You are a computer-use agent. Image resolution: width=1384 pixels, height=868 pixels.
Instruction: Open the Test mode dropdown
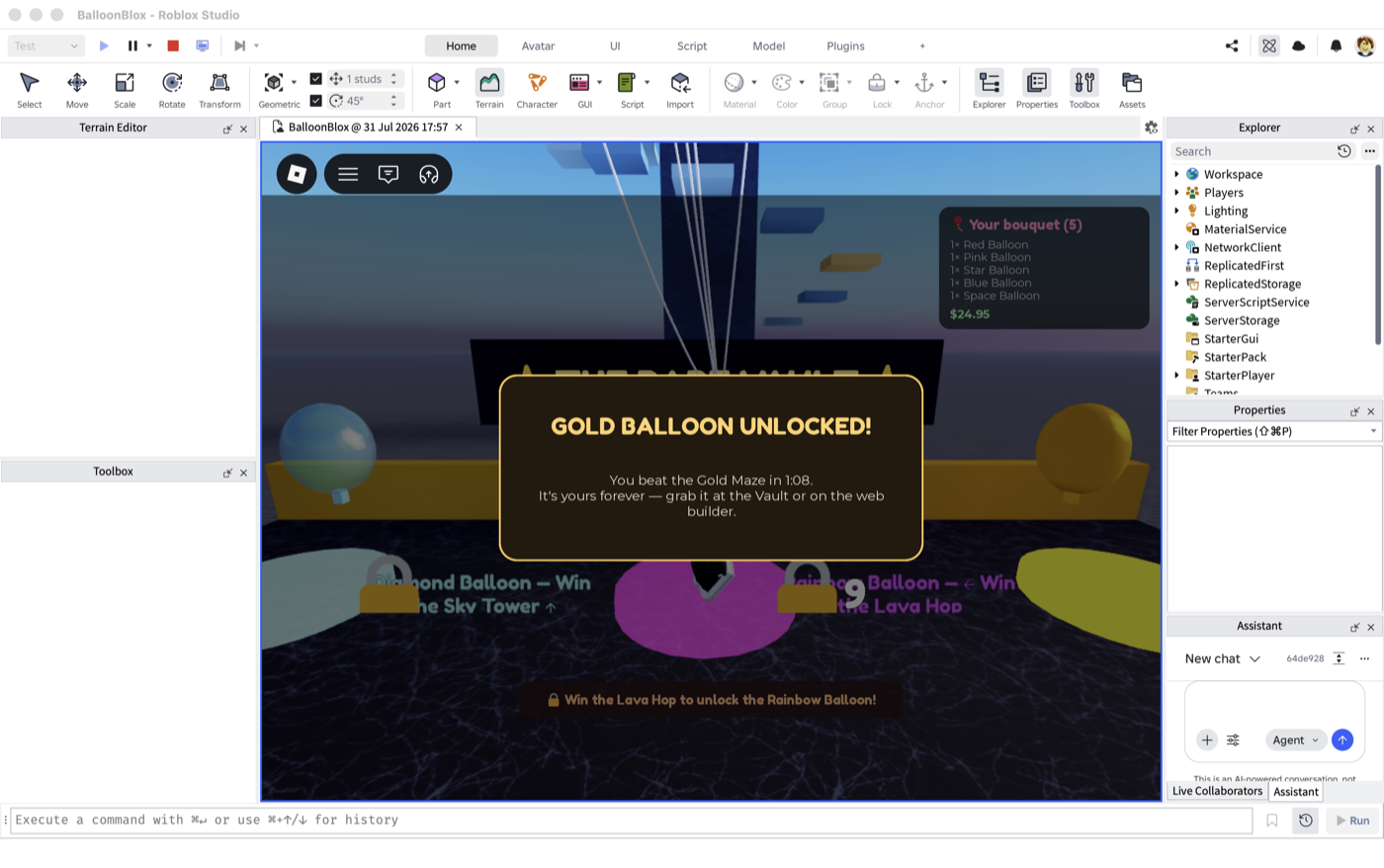(45, 45)
